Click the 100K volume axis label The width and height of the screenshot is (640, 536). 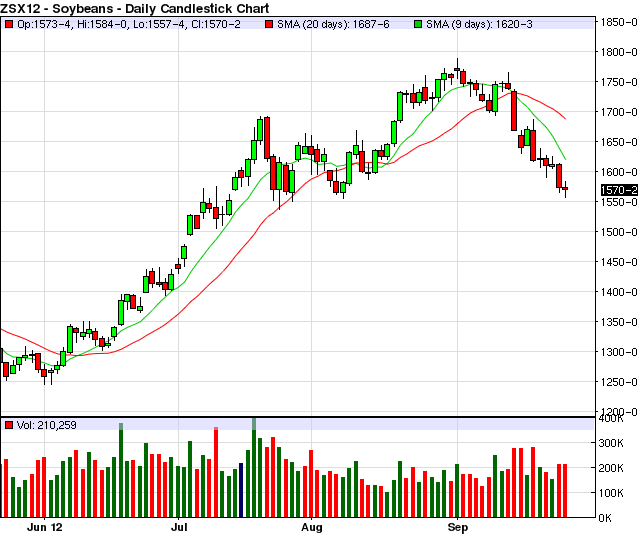pos(611,493)
